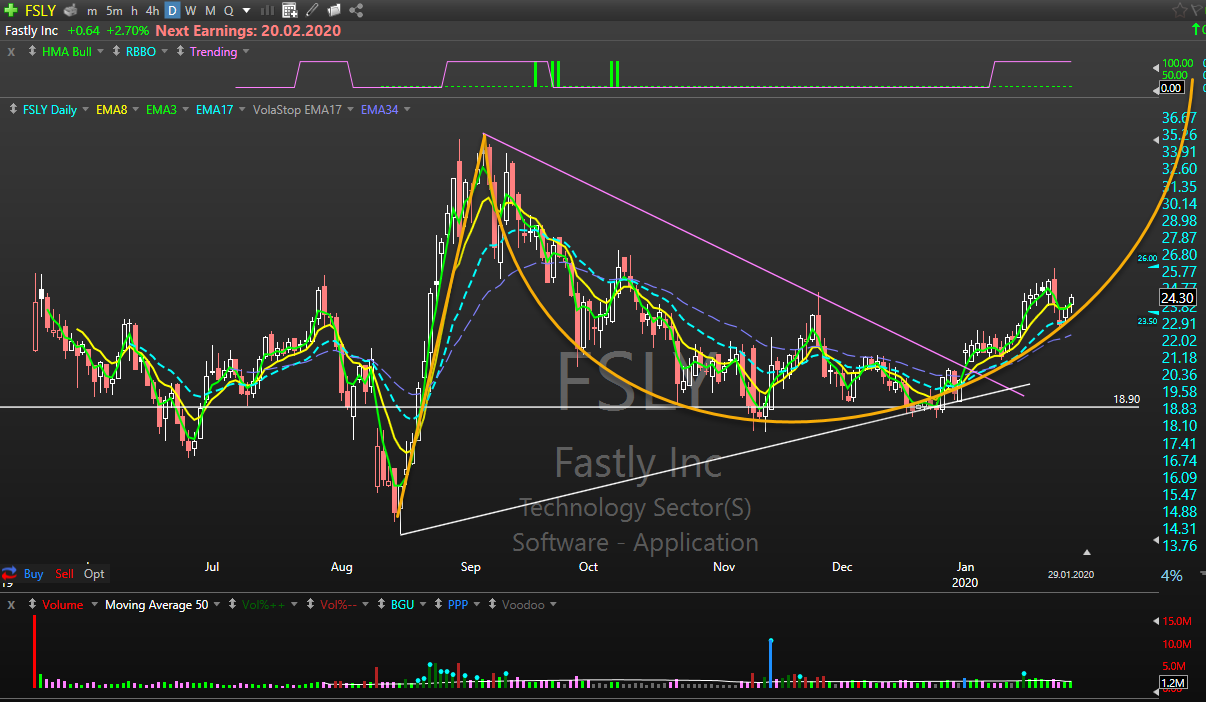Viewport: 1206px width, 702px height.
Task: Click the bar chart style icon
Action: click(x=267, y=11)
